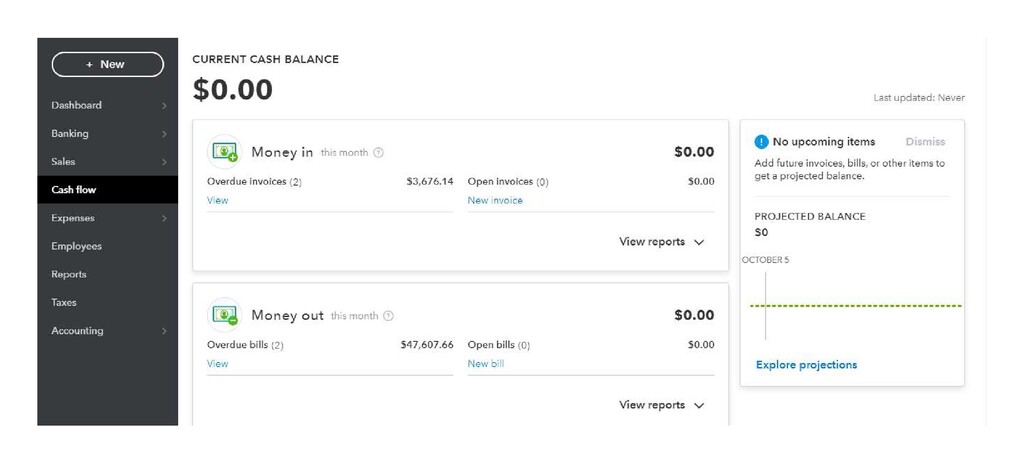
Task: Open the Employees menu item
Action: [x=77, y=246]
